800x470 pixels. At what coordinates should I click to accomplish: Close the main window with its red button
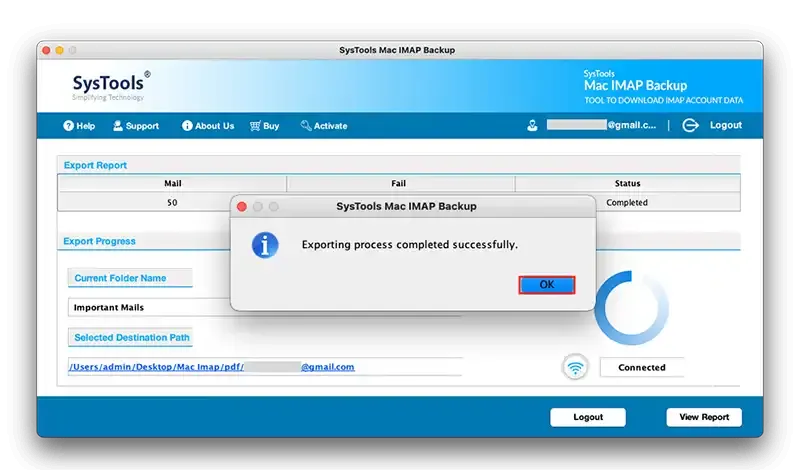(46, 50)
